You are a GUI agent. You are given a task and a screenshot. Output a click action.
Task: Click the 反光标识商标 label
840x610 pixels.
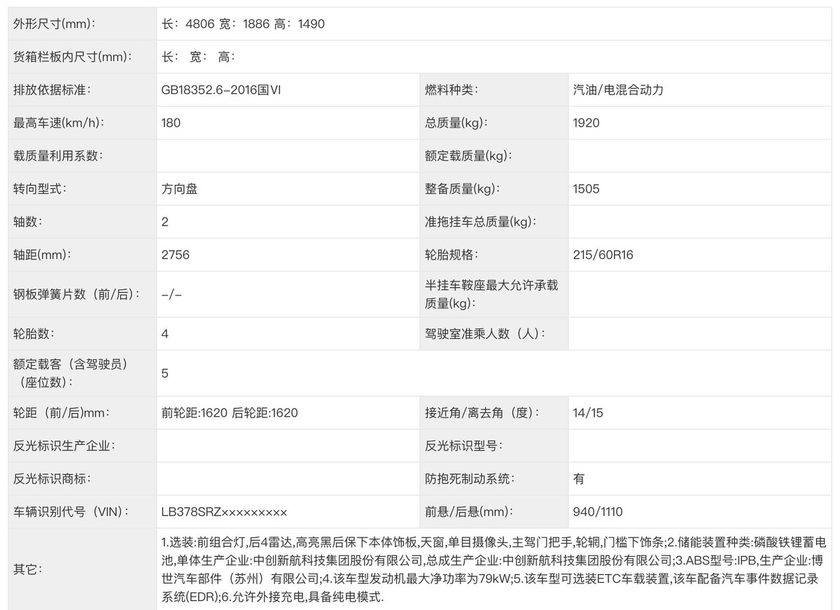(x=52, y=479)
